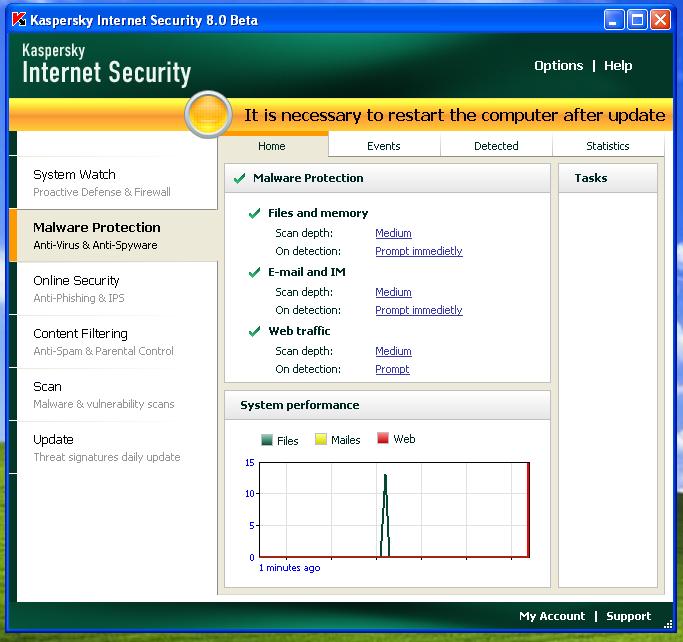
Task: Click the '1 minutes ago' graph label
Action: pos(289,568)
